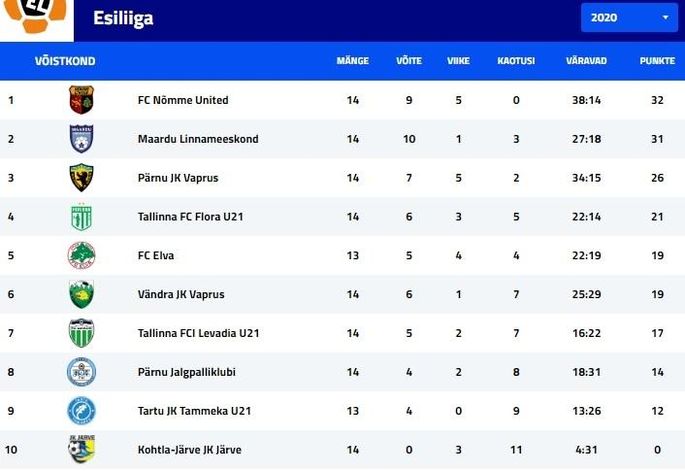Click the orange league logo at top left
Viewport: 685px width, 471px height.
click(x=36, y=17)
